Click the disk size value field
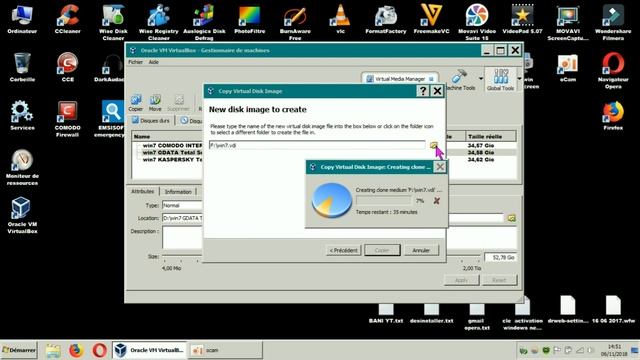Viewport: 640px width, 360px height. (x=500, y=257)
